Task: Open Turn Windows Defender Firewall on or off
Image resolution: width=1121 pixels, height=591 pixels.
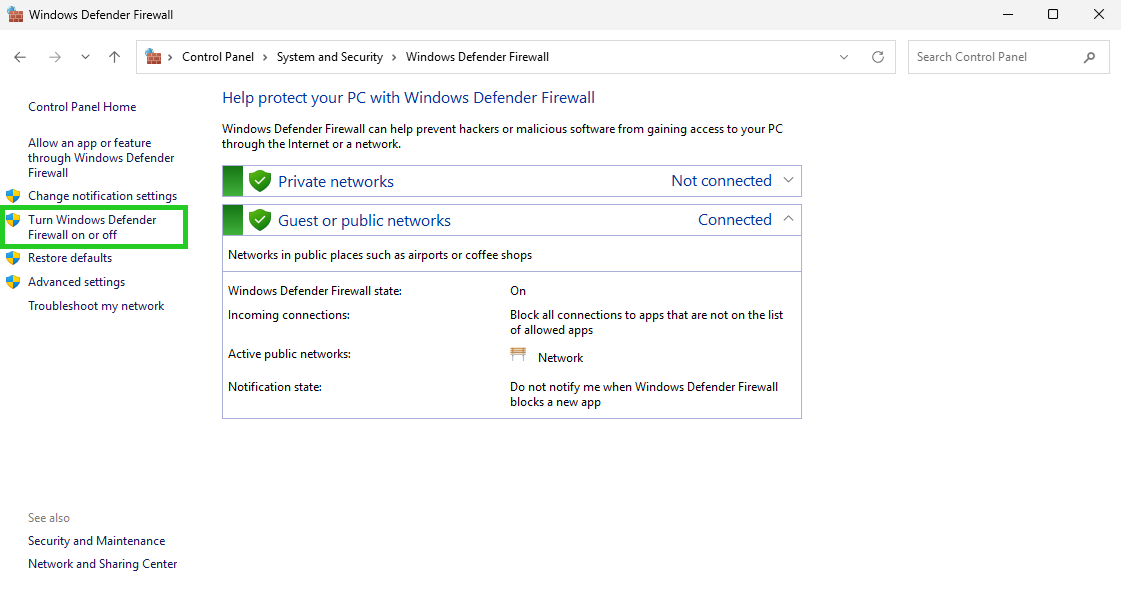Action: tap(93, 226)
